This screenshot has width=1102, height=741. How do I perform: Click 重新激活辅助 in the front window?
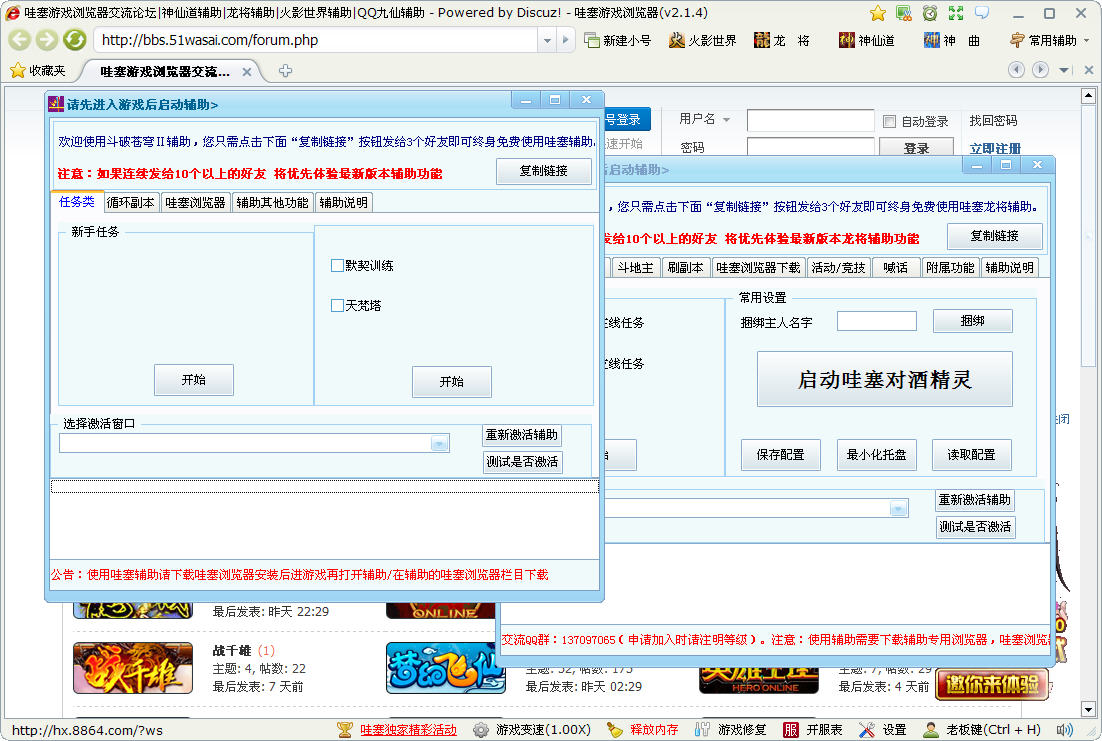point(521,435)
